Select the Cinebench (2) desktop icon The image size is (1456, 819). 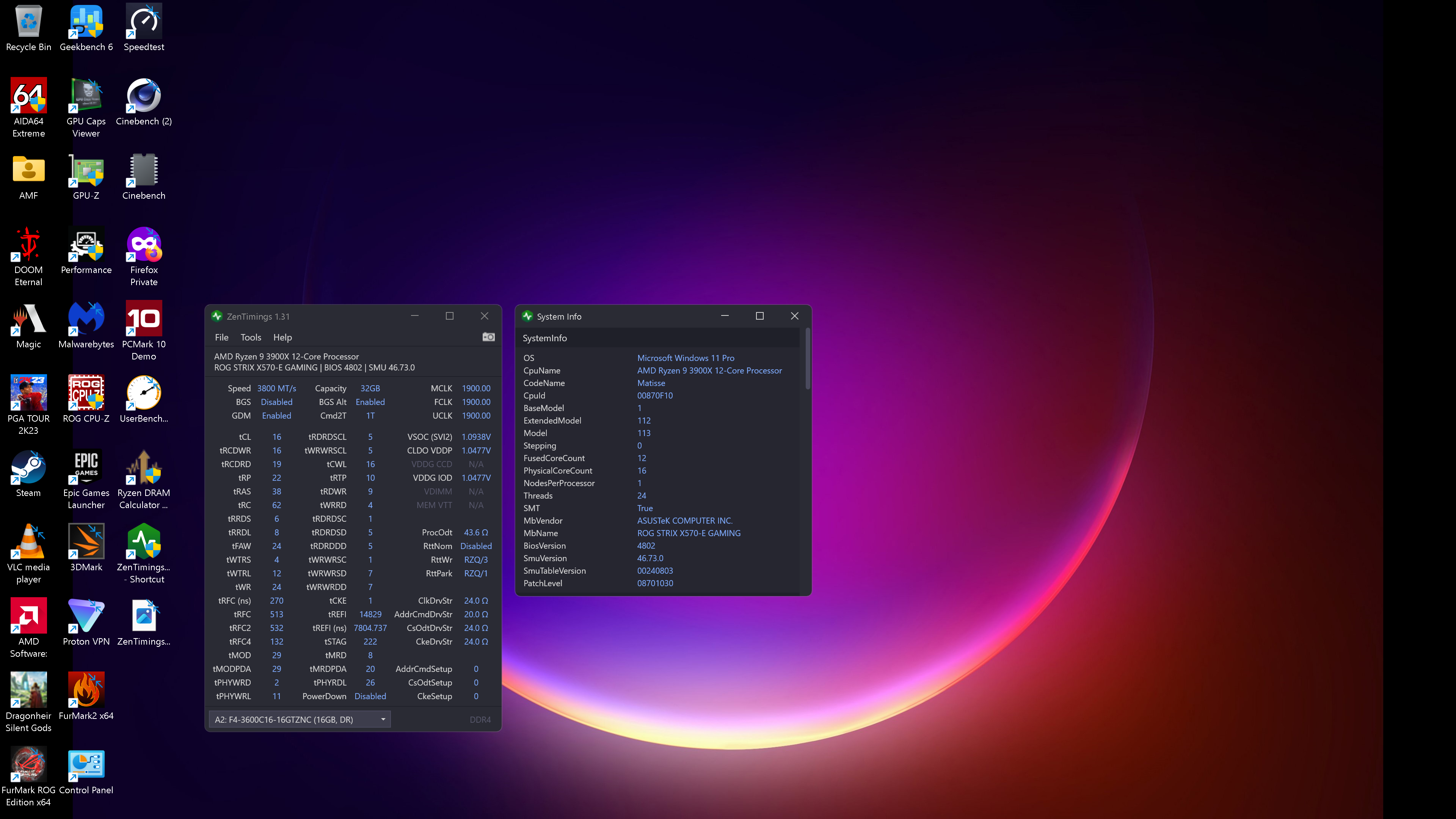tap(144, 102)
